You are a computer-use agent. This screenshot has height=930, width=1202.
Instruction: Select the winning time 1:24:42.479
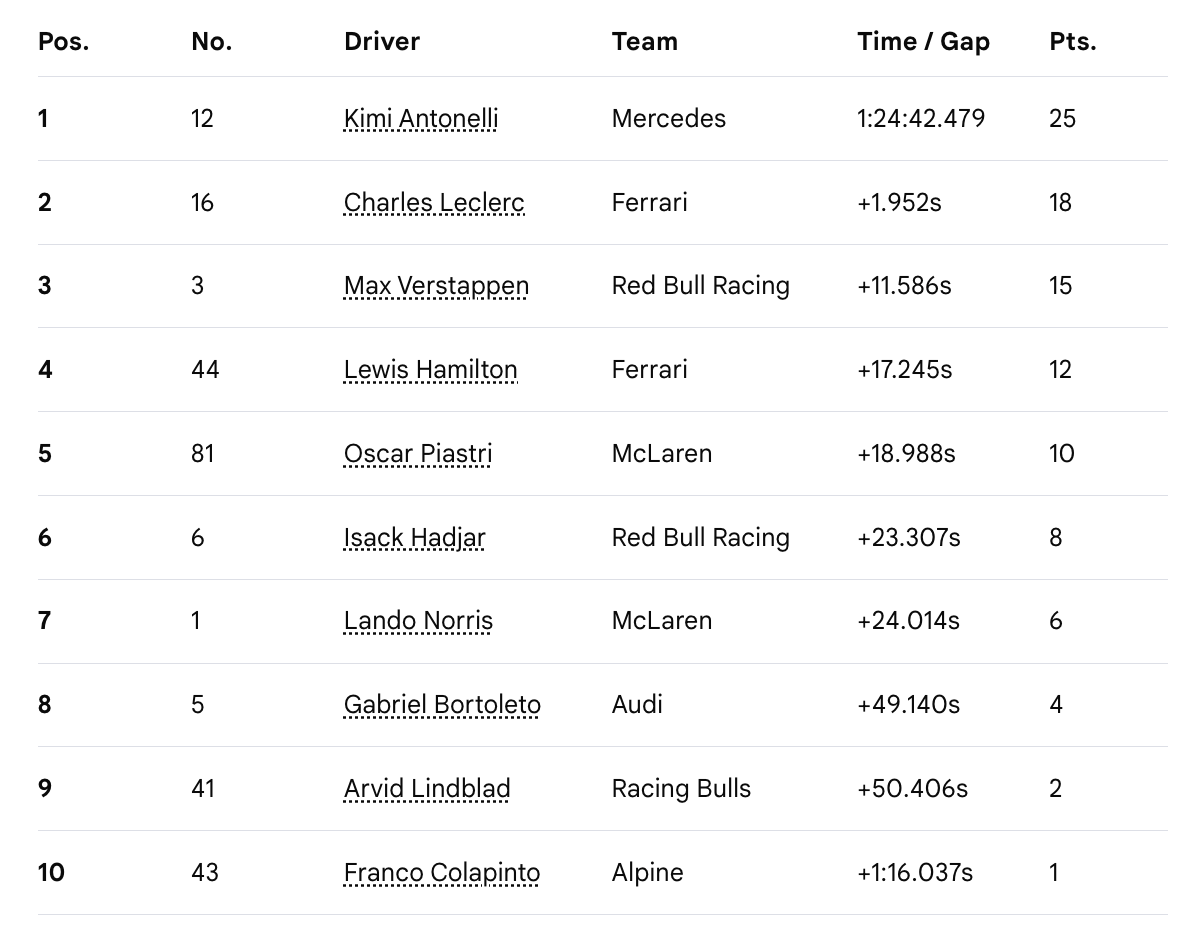921,119
